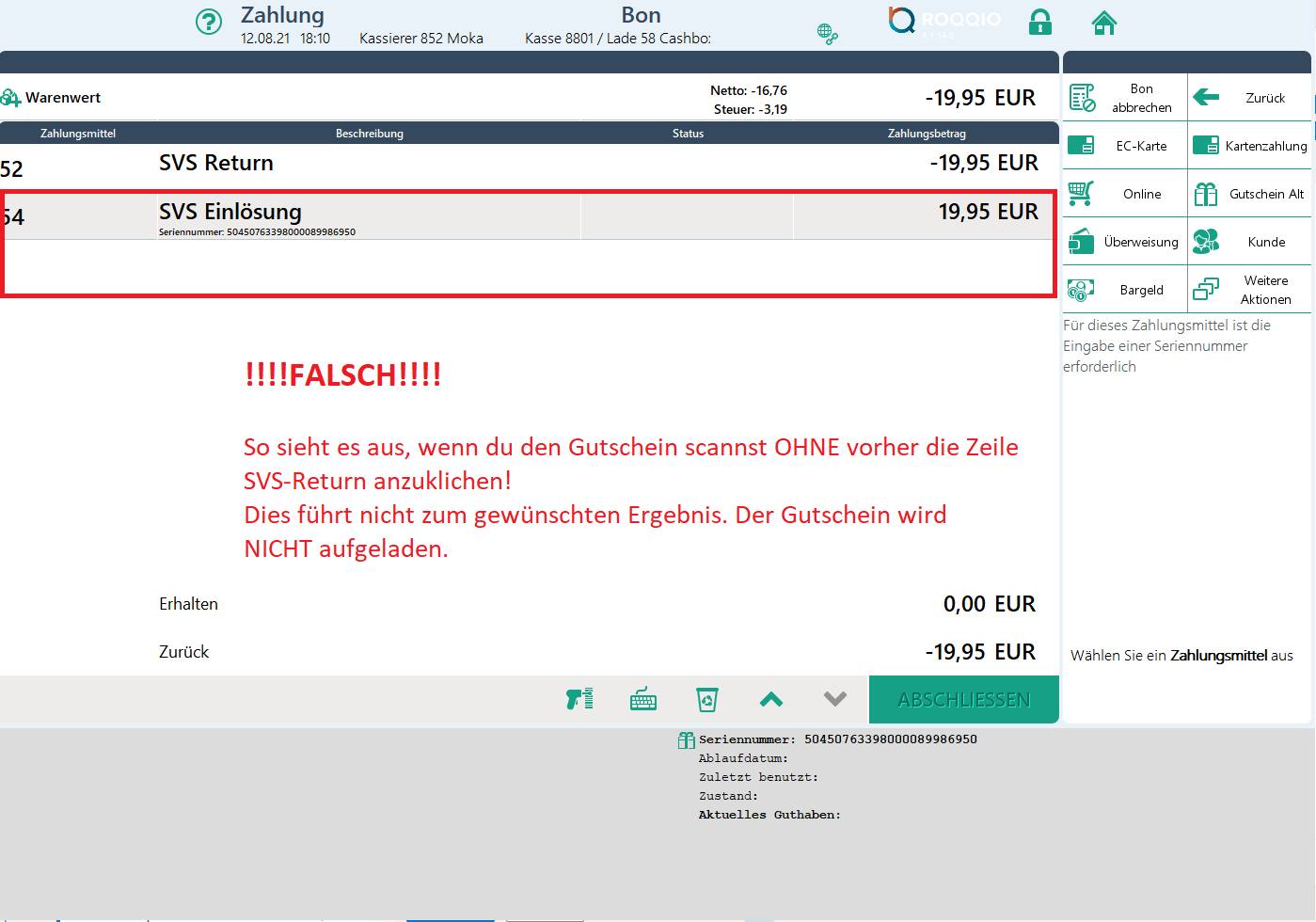Go to home screen via house icon
The image size is (1316, 922).
[1103, 22]
